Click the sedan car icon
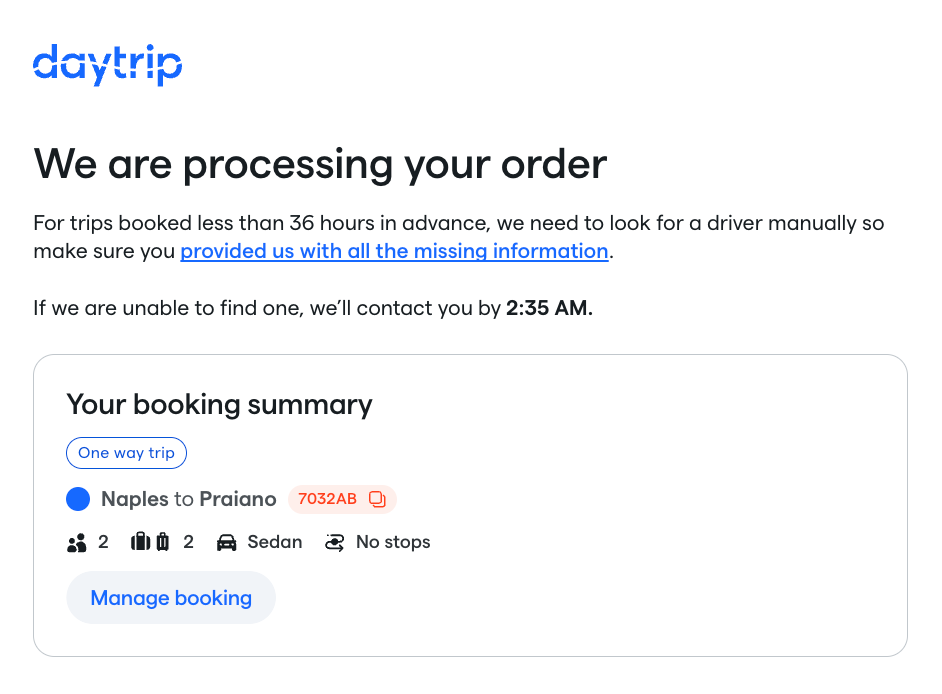942x694 pixels. [x=226, y=543]
